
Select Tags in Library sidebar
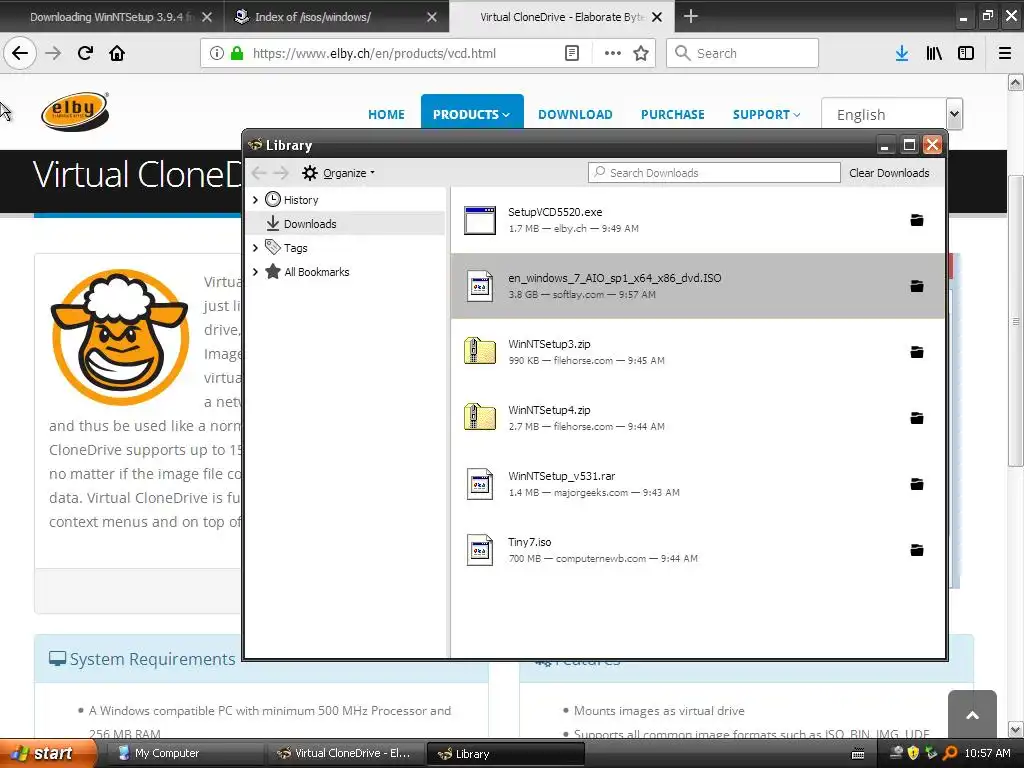[295, 248]
